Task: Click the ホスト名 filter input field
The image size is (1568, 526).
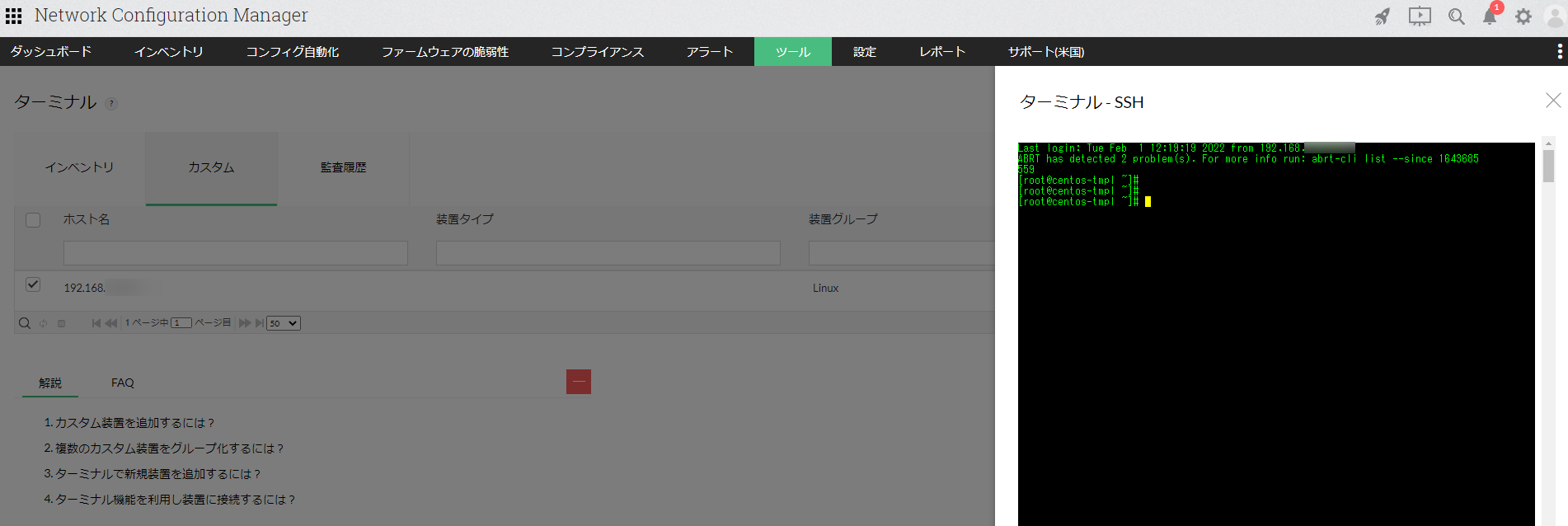Action: tap(236, 253)
